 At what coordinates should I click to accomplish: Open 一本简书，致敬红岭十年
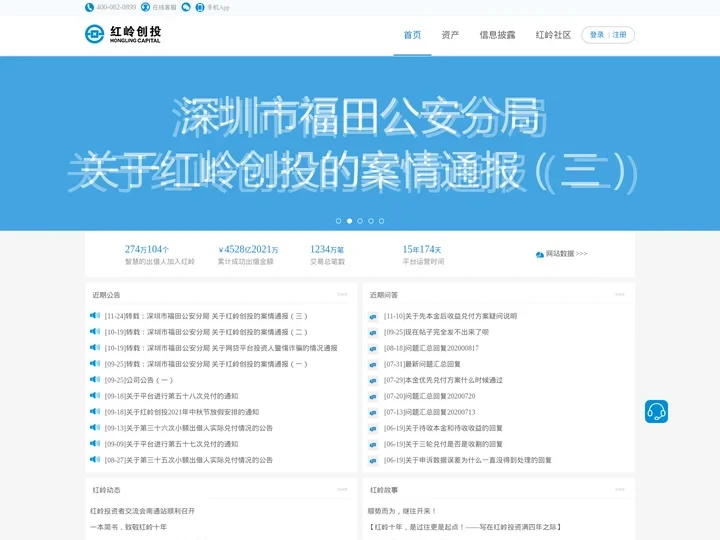coord(129,527)
